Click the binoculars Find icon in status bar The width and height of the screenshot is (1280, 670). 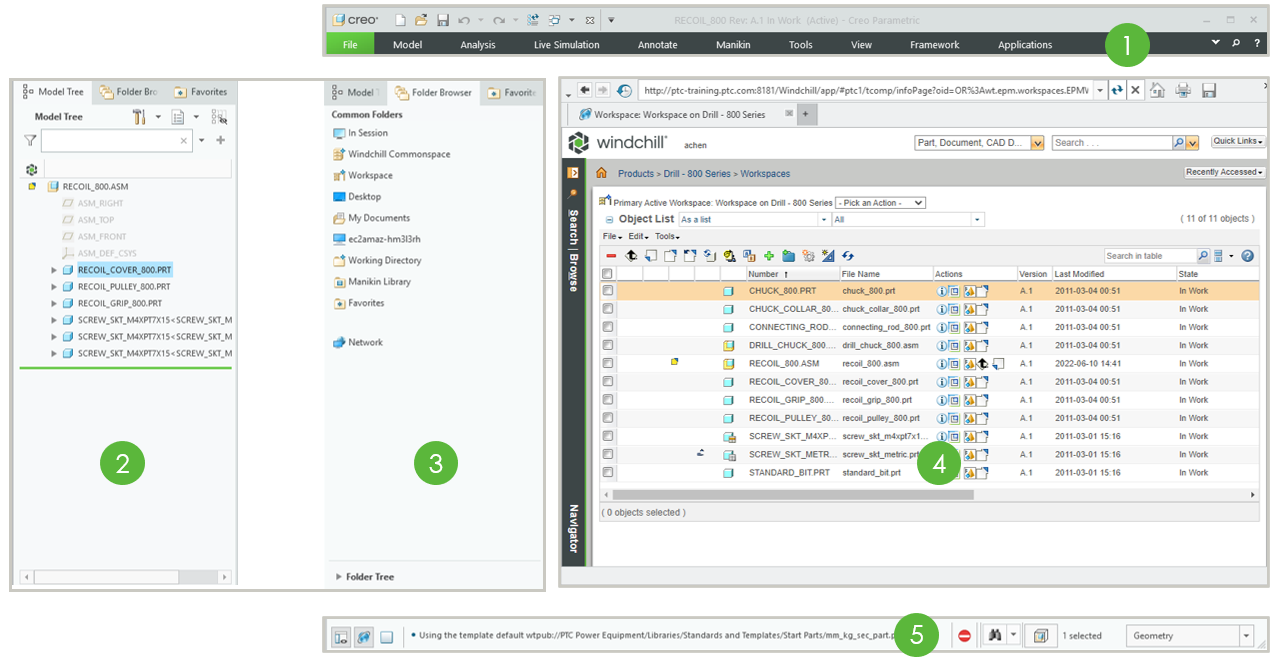click(x=993, y=634)
